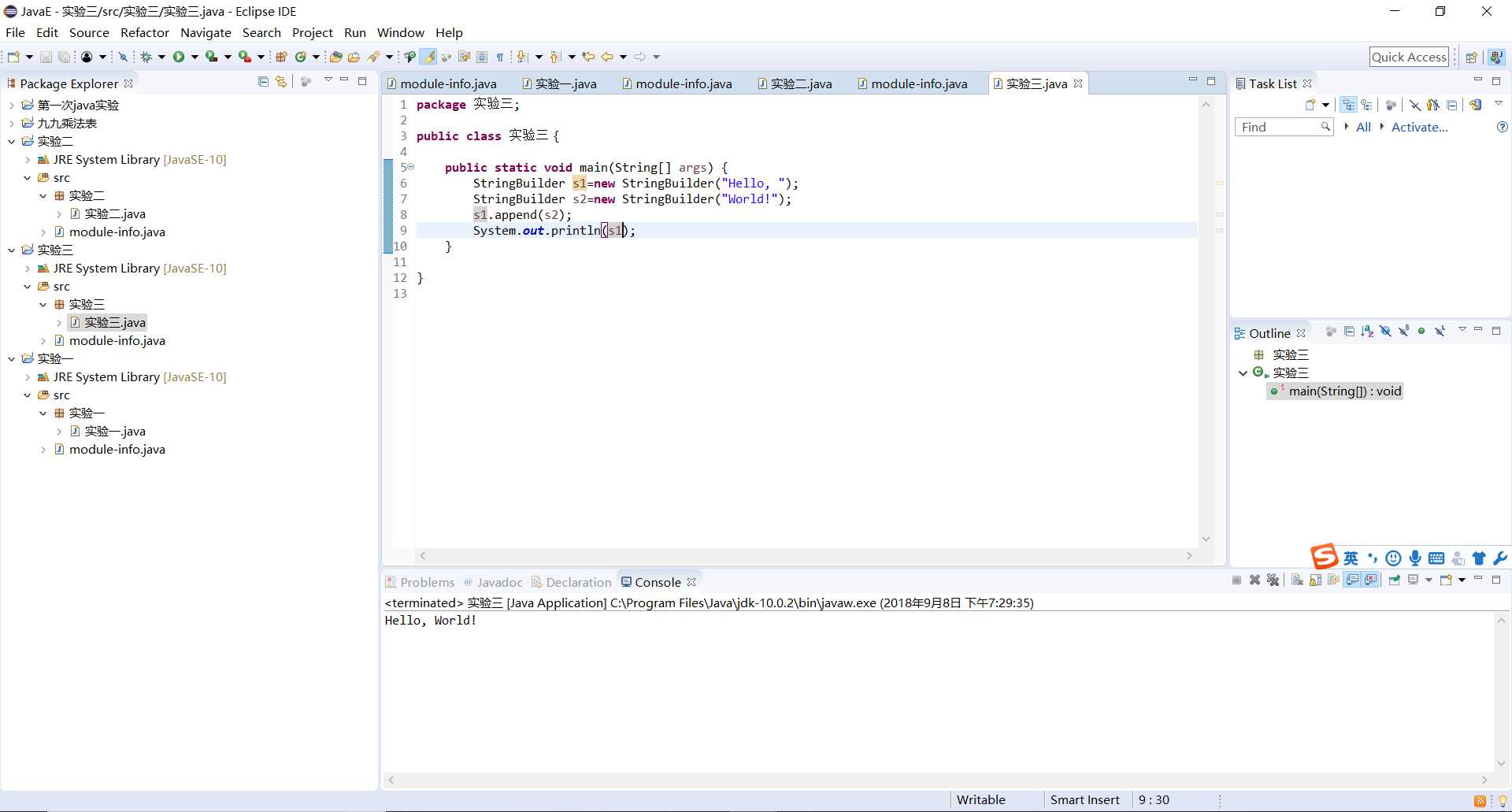Click the Coverage run icon
This screenshot has height=812, width=1512.
(211, 57)
